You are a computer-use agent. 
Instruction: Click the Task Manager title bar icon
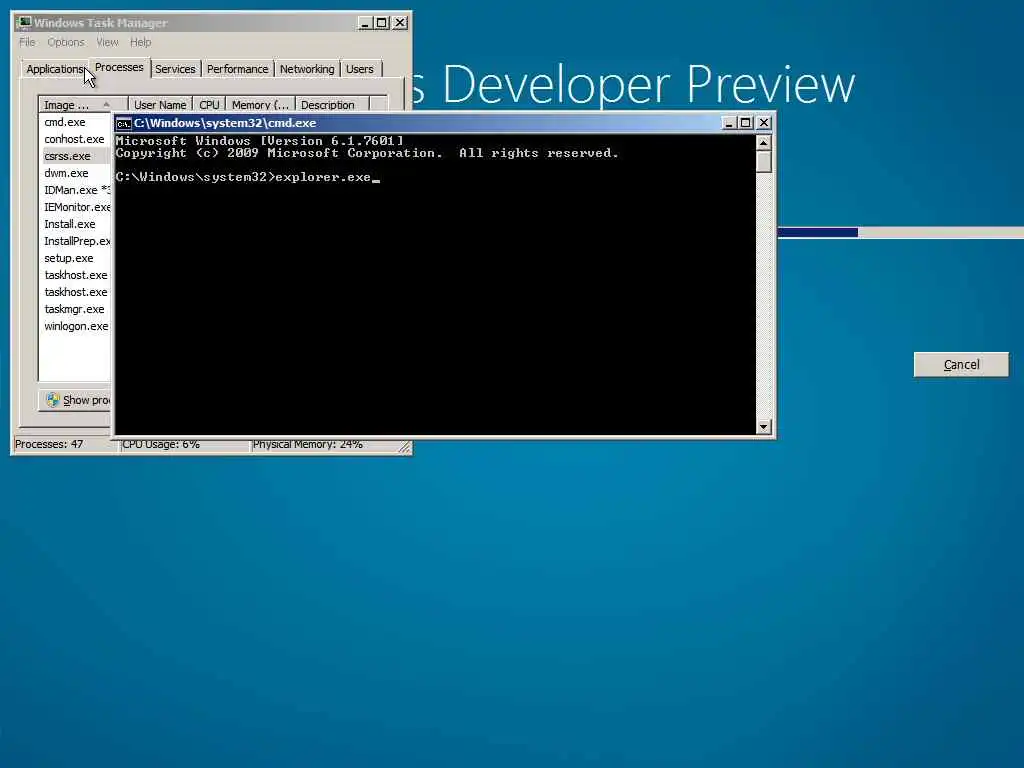(24, 23)
